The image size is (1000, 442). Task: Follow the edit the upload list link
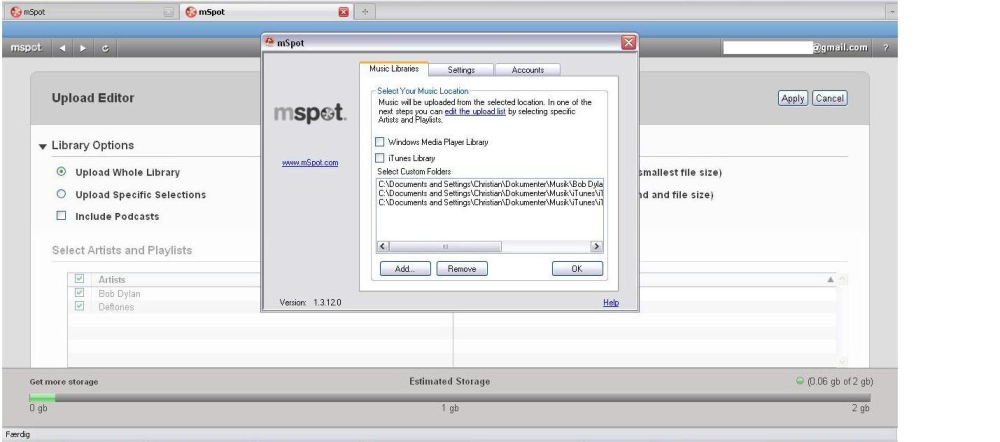475,111
